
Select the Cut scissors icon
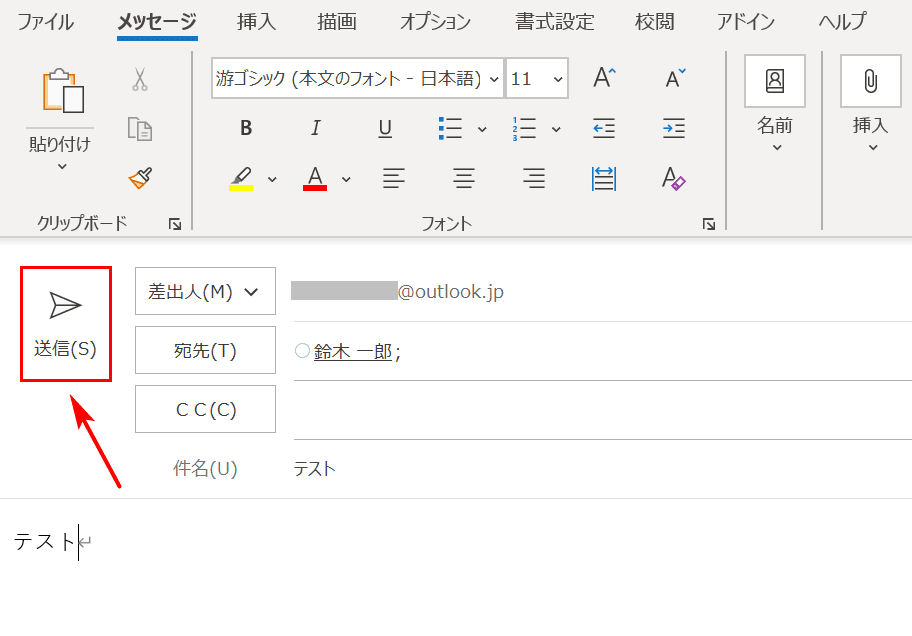tap(140, 80)
